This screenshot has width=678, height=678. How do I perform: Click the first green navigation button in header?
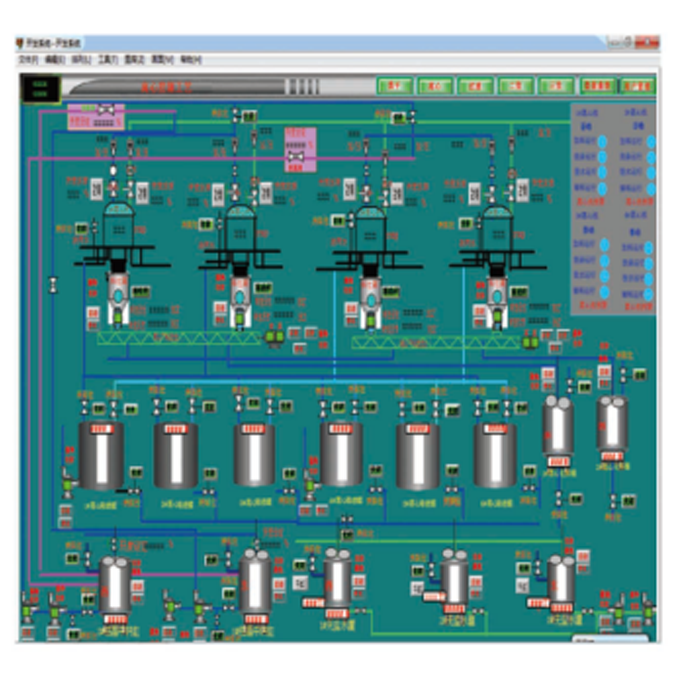tap(394, 86)
